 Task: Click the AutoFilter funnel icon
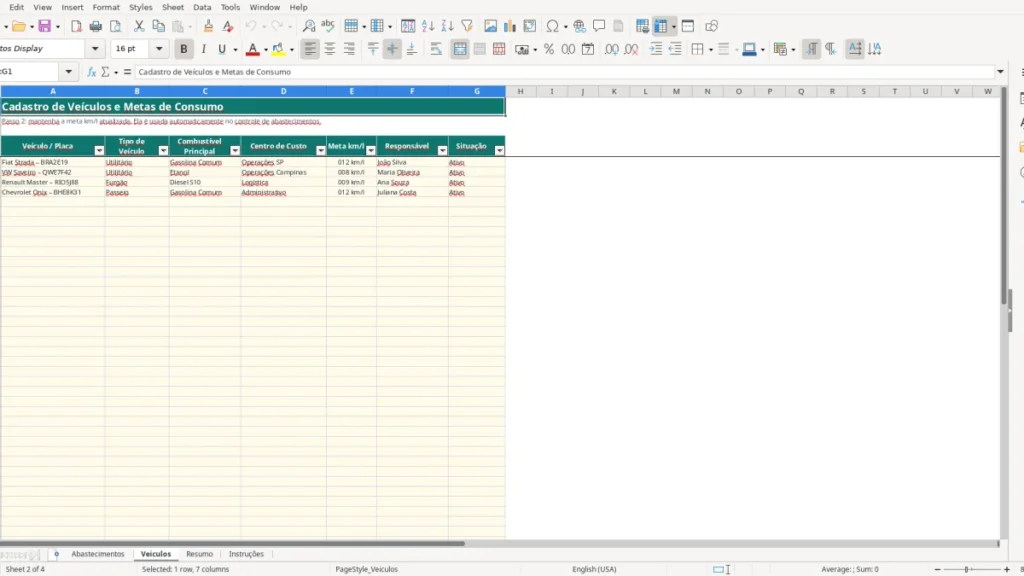tap(467, 26)
